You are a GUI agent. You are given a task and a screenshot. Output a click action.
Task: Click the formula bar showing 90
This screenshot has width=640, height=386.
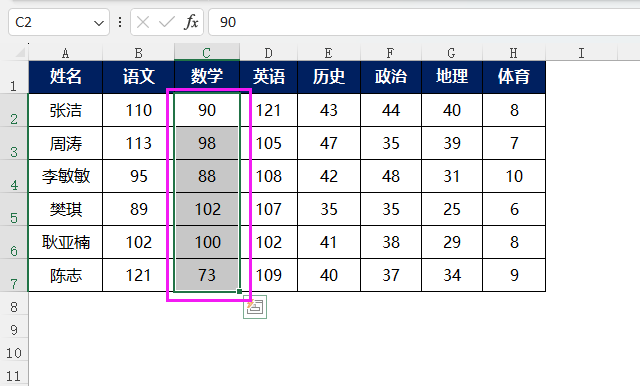pos(424,22)
